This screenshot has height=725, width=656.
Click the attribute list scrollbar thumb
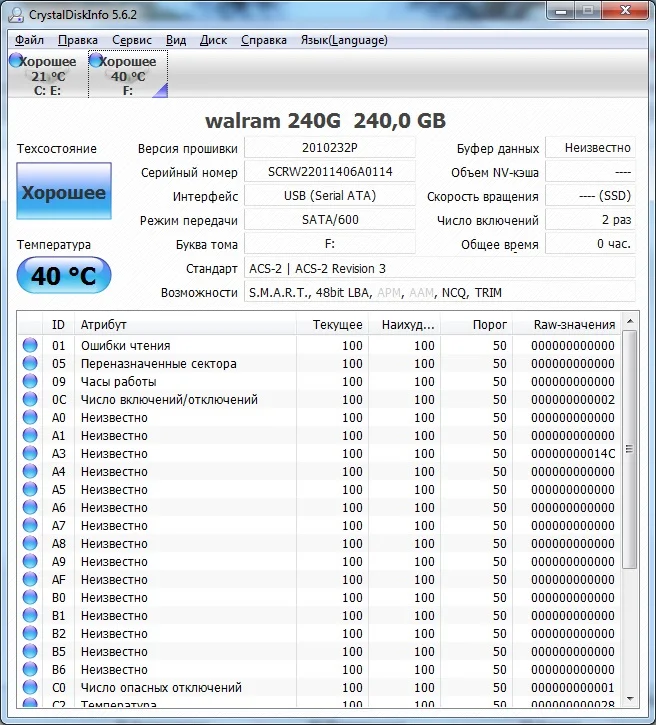630,449
